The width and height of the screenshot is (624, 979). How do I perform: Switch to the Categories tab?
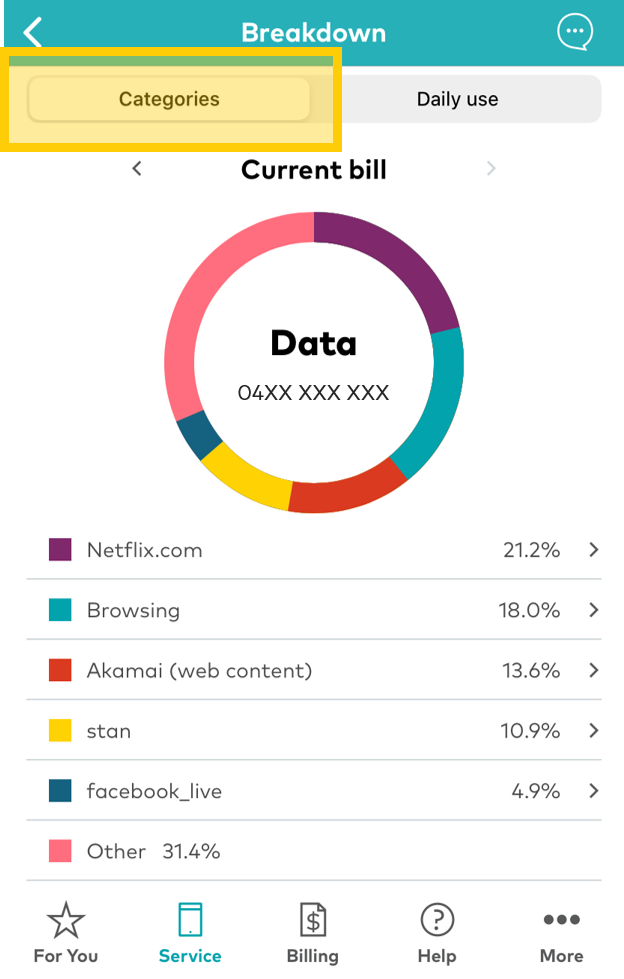[168, 99]
